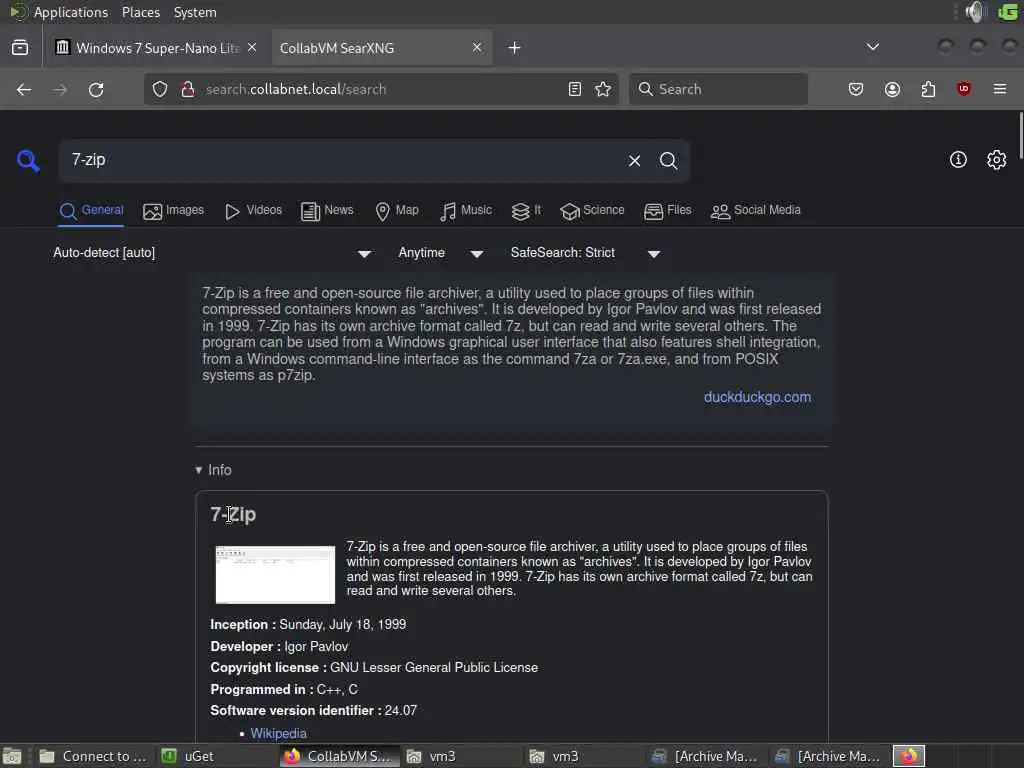Open SearXNG preferences gear
The width and height of the screenshot is (1024, 768).
pyautogui.click(x=997, y=160)
